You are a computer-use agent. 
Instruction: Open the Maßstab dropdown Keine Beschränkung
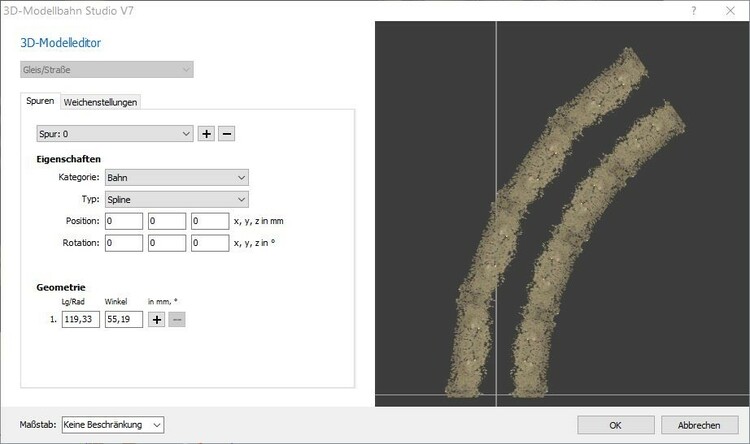113,425
